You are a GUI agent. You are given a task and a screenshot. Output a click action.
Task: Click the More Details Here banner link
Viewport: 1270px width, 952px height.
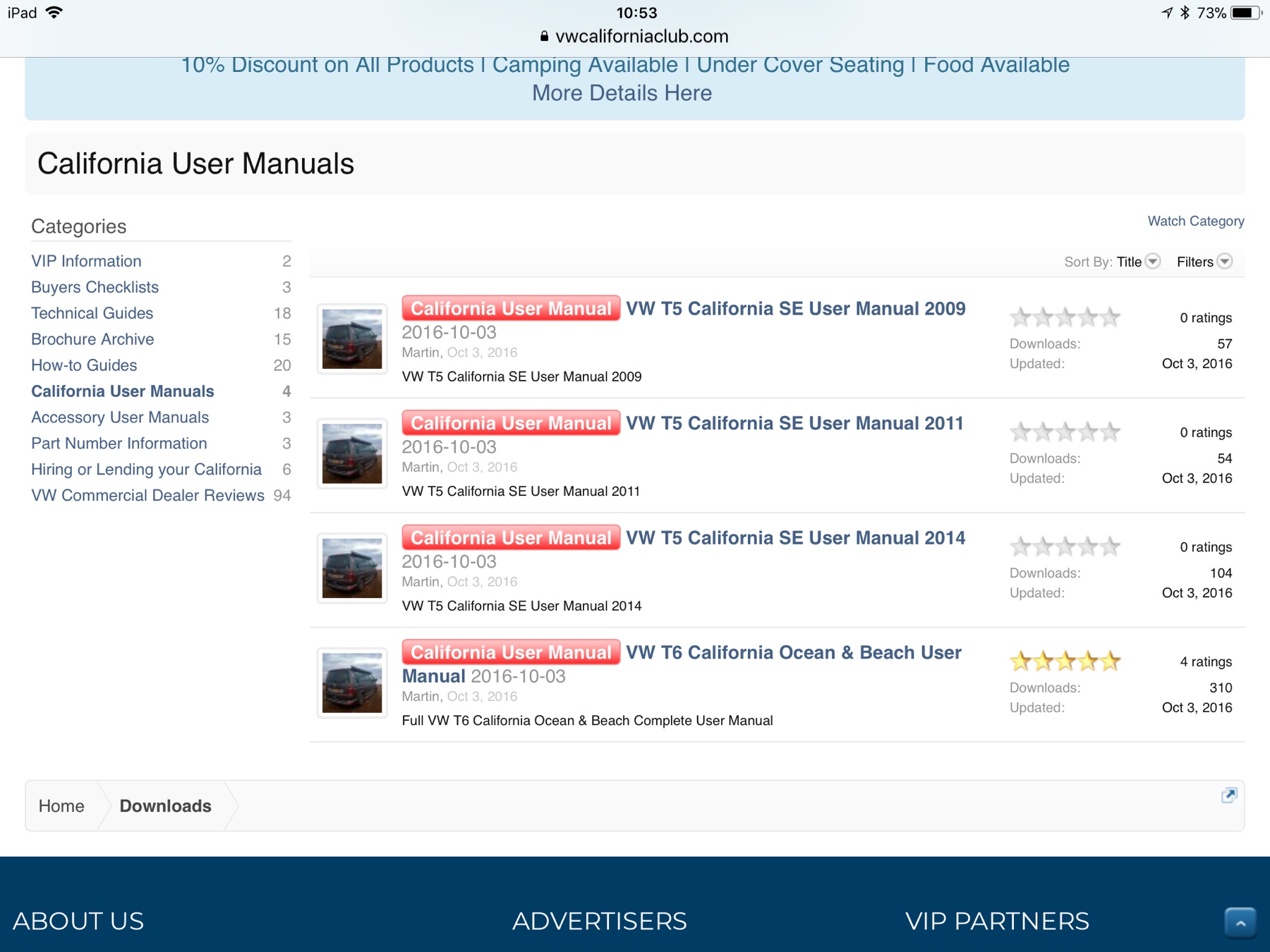tap(622, 93)
